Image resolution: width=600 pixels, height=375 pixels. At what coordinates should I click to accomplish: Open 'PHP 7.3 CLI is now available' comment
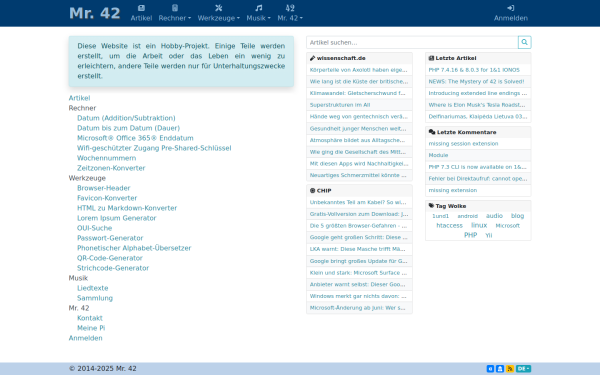point(478,167)
